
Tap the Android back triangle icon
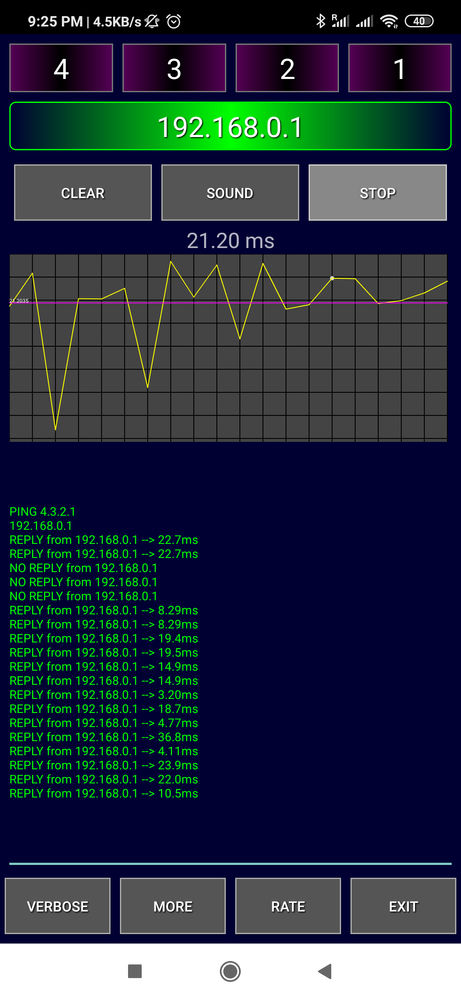tap(325, 971)
